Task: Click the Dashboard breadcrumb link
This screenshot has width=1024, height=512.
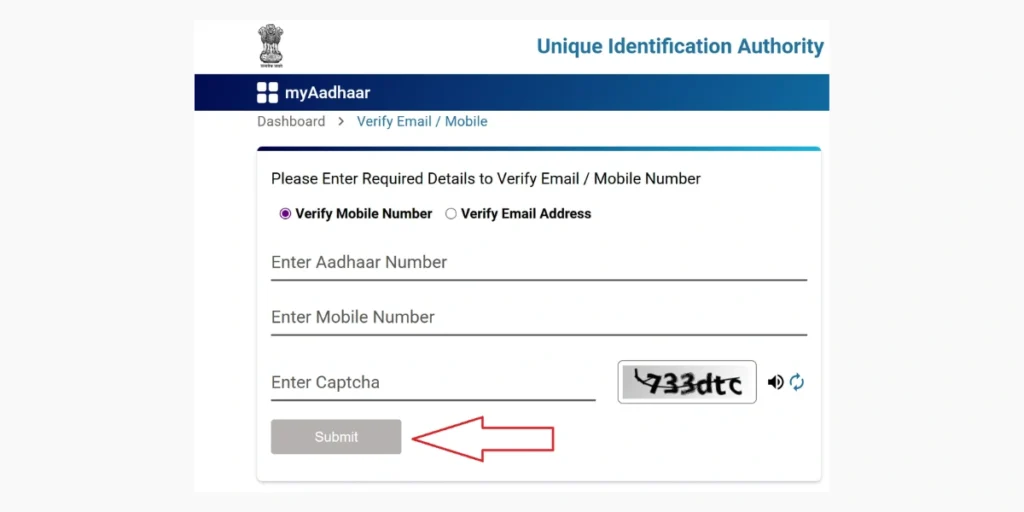Action: (x=291, y=122)
